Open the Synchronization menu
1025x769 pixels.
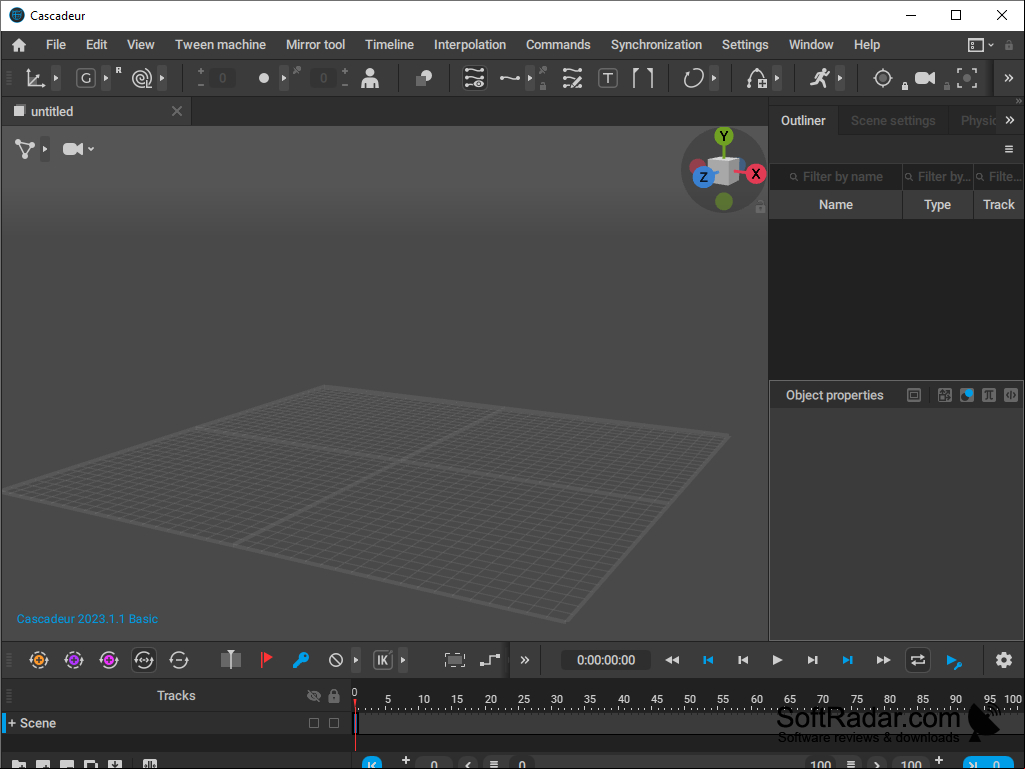pos(656,45)
